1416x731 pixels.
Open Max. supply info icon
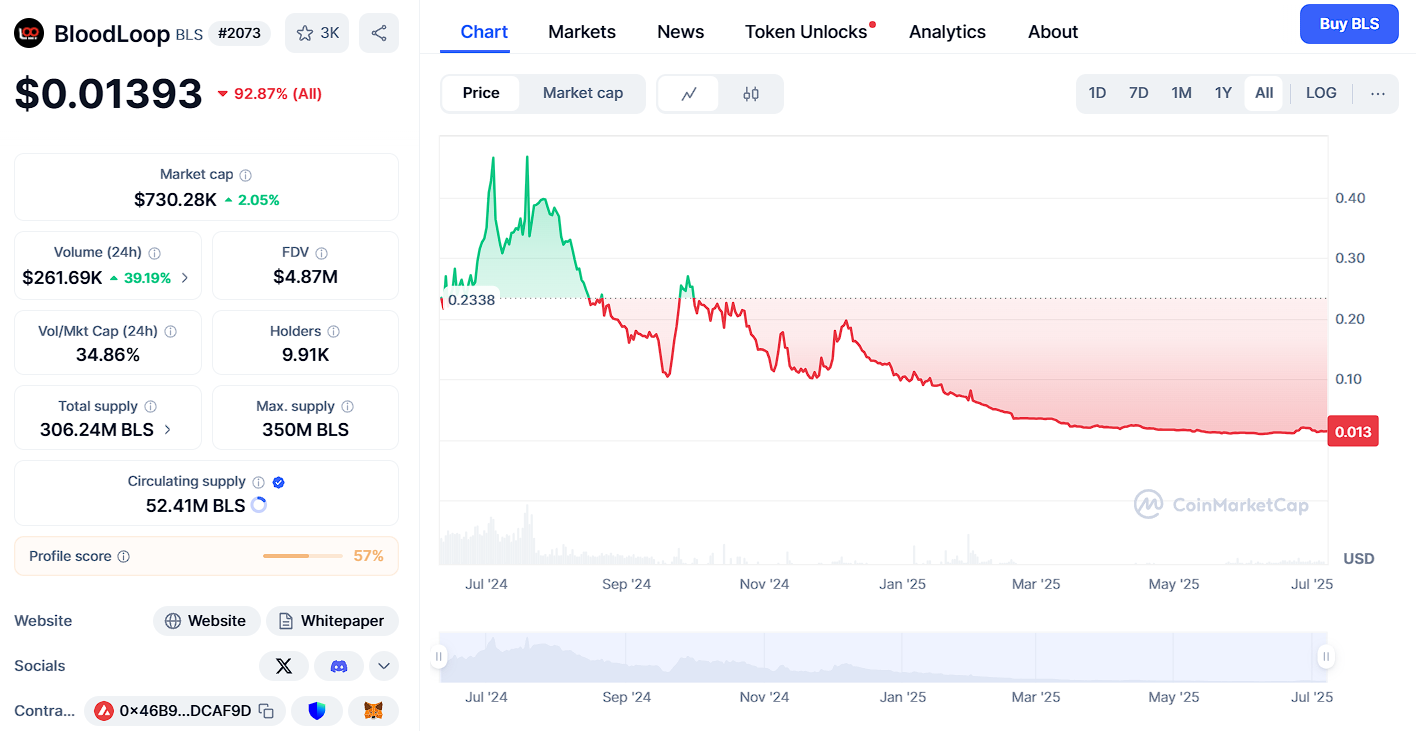[x=348, y=406]
